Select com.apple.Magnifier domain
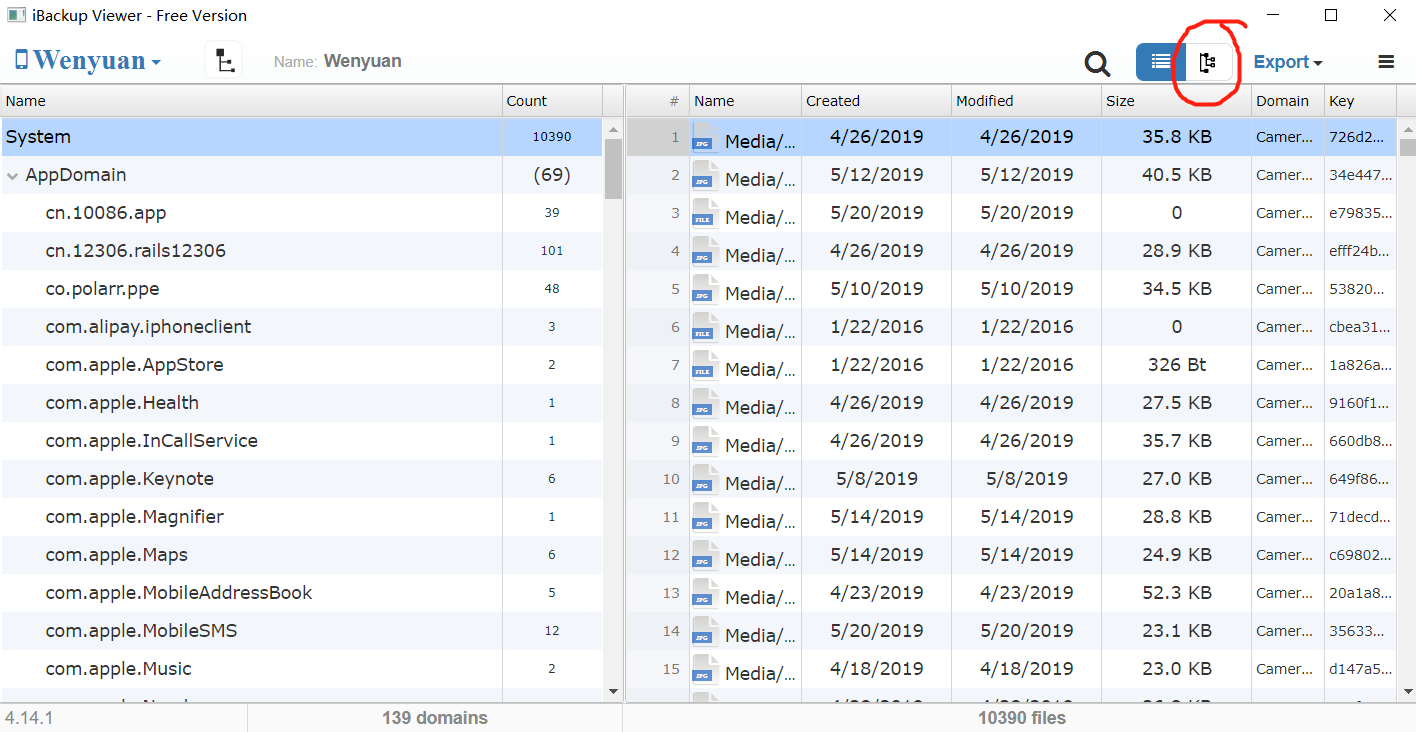The width and height of the screenshot is (1416, 732). pyautogui.click(x=301, y=517)
